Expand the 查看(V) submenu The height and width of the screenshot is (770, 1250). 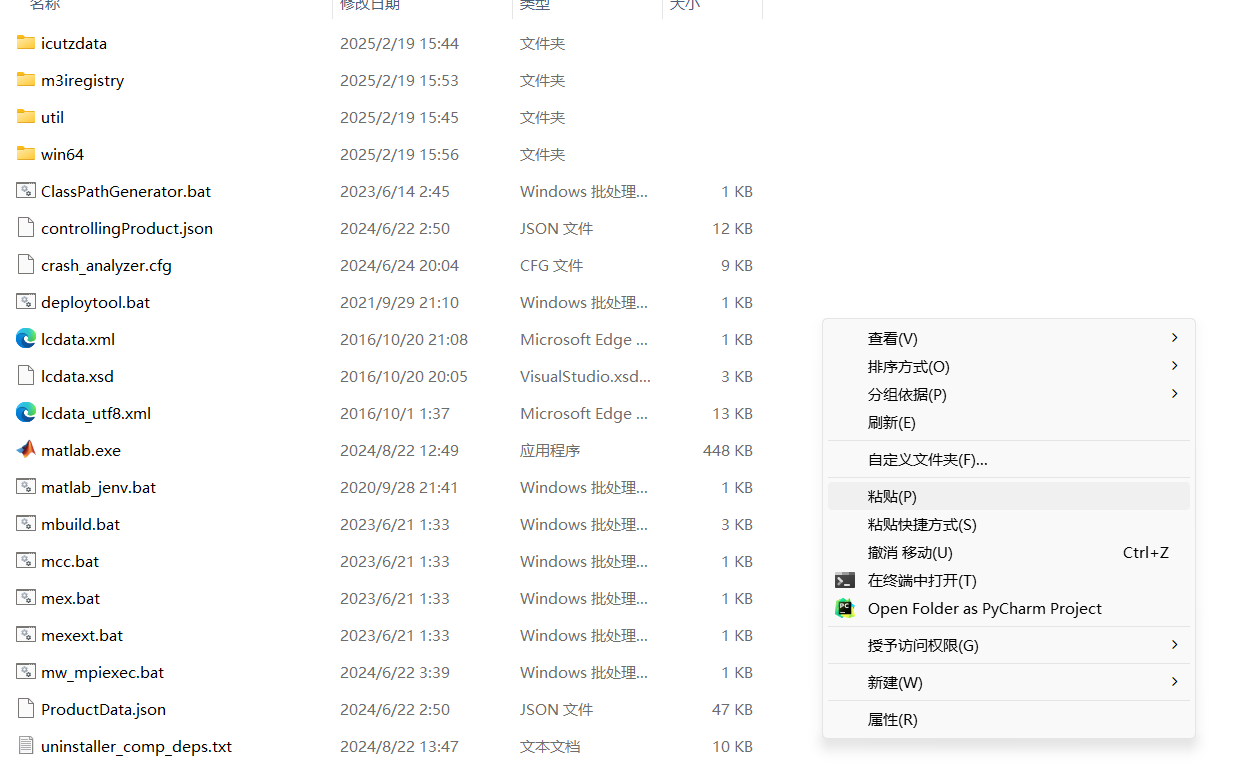click(x=893, y=338)
